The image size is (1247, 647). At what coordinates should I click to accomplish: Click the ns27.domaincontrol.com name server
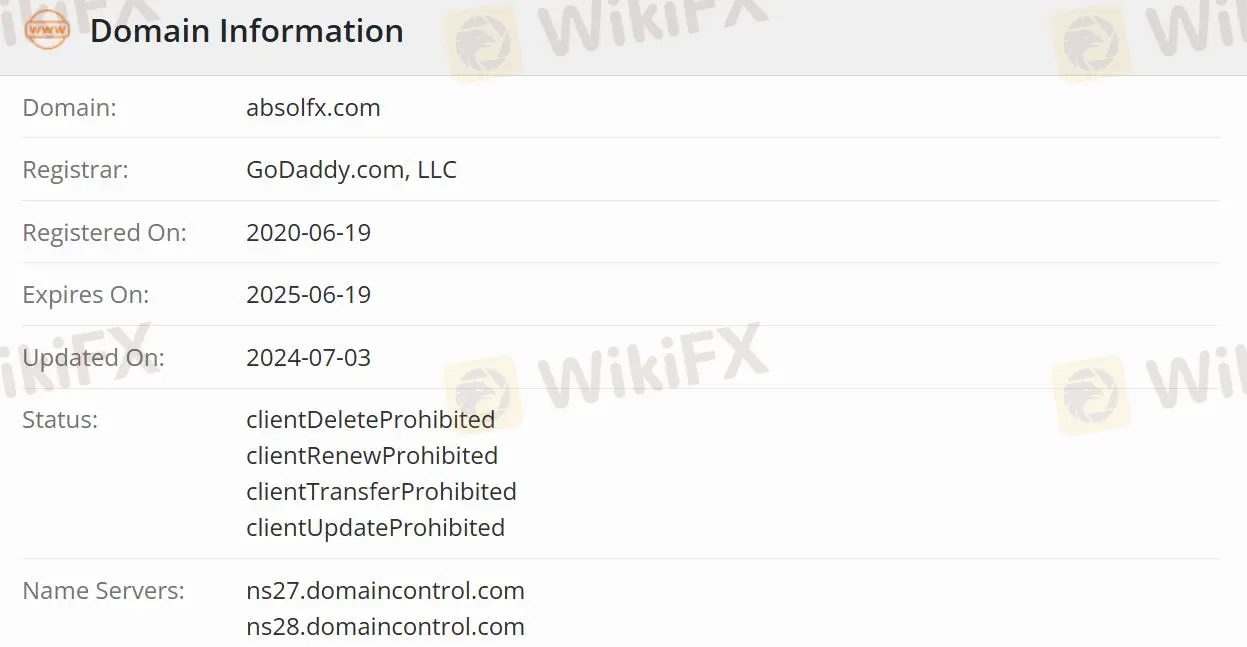[385, 591]
